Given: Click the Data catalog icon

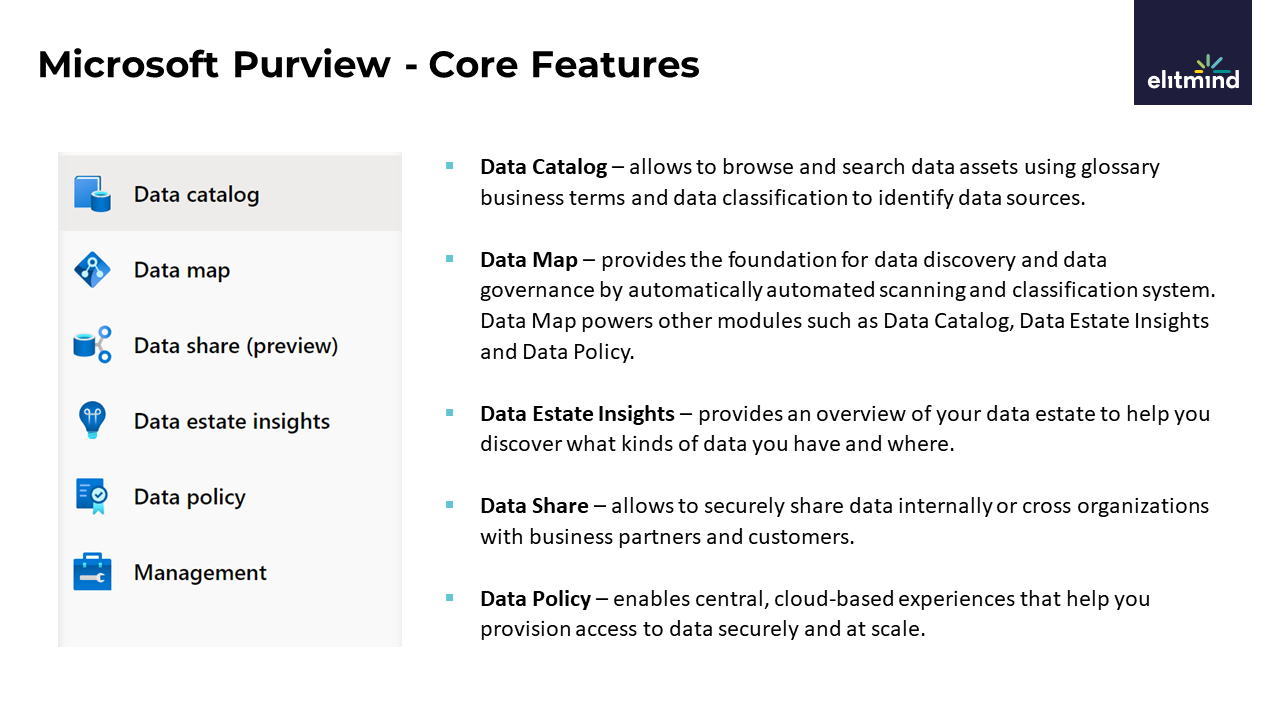Looking at the screenshot, I should point(92,194).
